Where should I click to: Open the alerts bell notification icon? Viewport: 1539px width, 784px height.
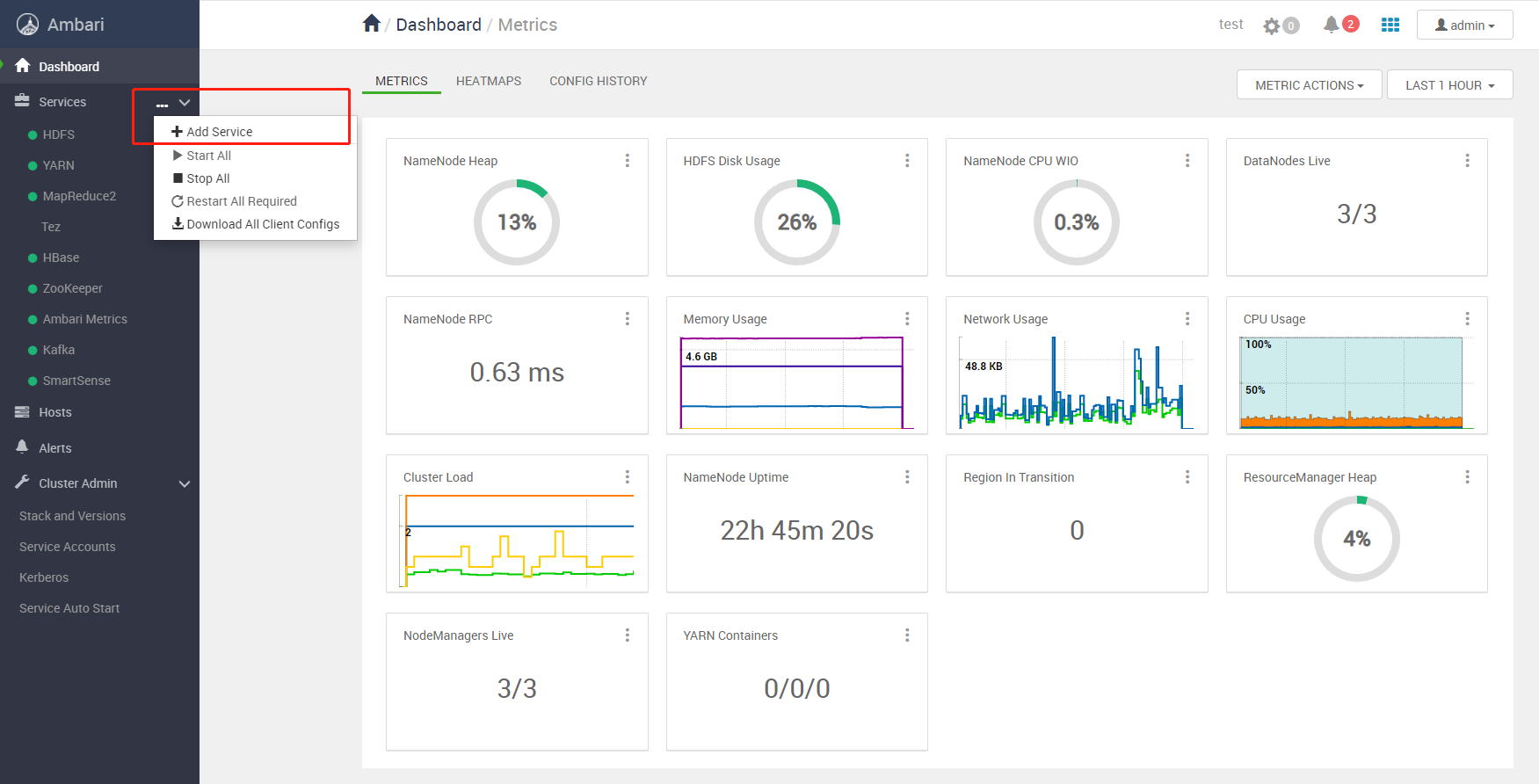coord(1332,25)
